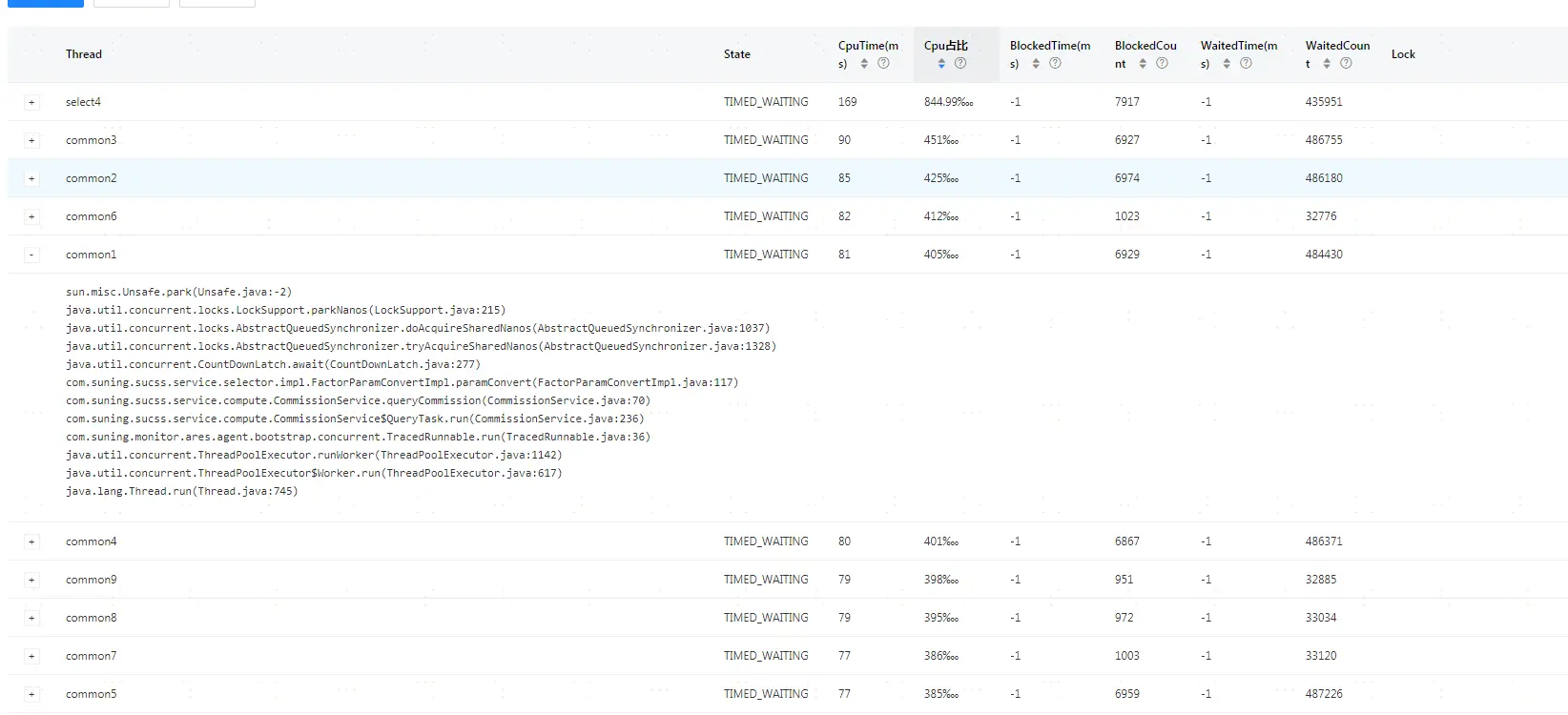
Task: Click the BlockedCount help question-mark icon
Action: pyautogui.click(x=1162, y=64)
